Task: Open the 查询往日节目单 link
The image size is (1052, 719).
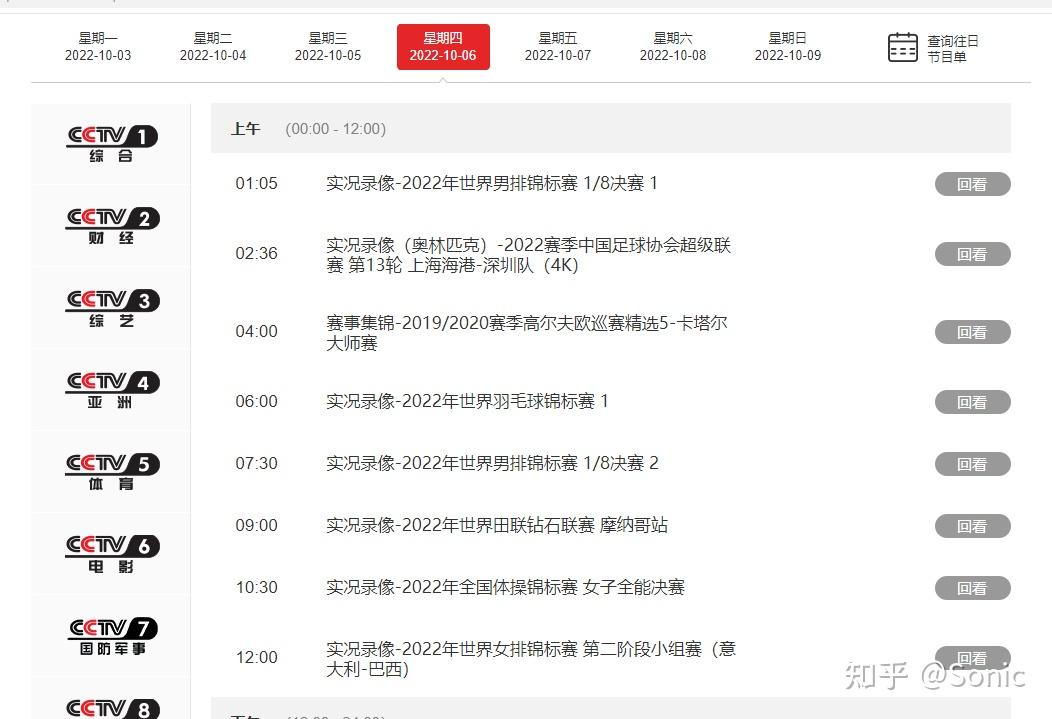Action: (x=952, y=48)
